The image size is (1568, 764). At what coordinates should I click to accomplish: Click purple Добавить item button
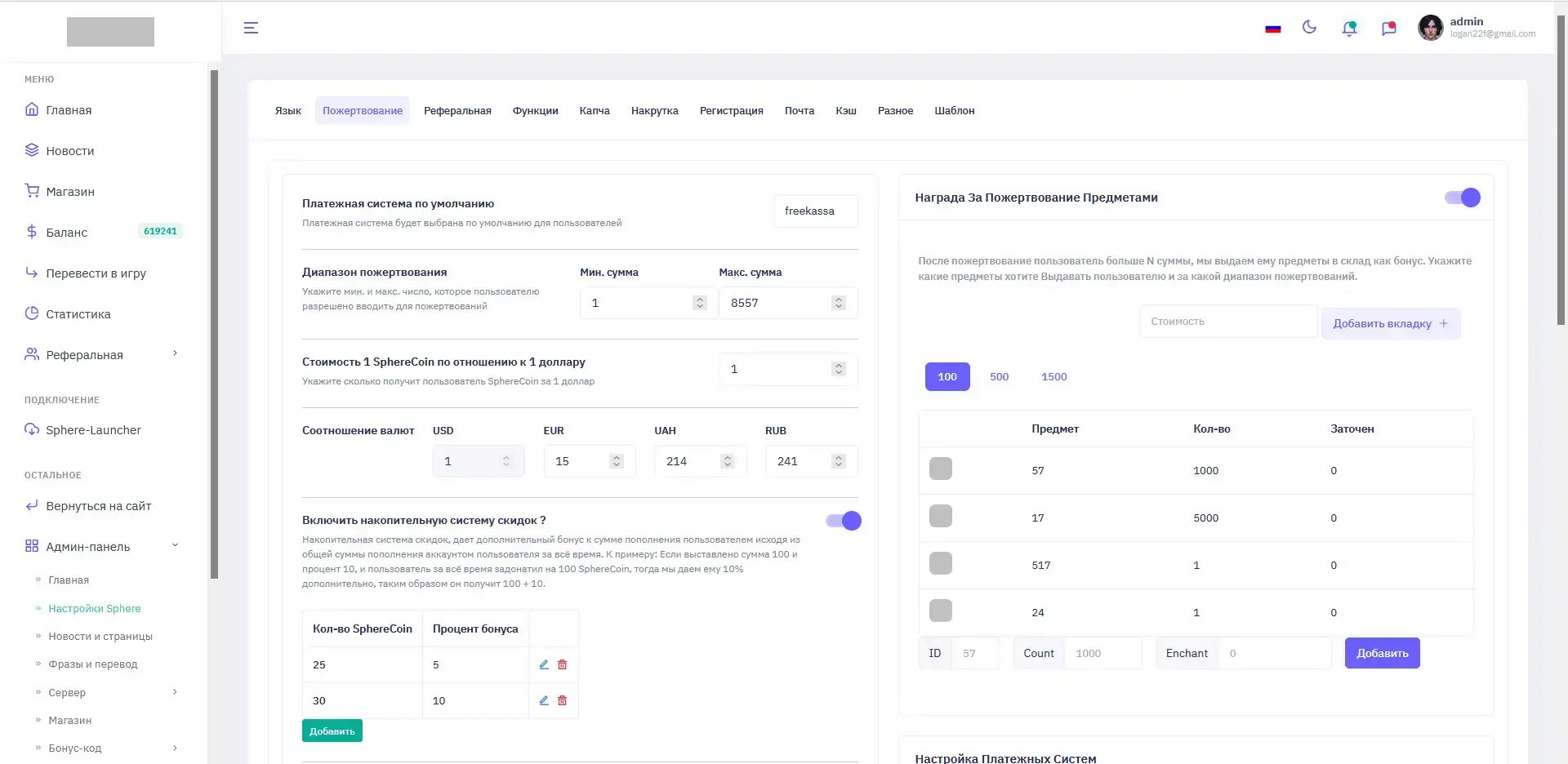point(1383,653)
